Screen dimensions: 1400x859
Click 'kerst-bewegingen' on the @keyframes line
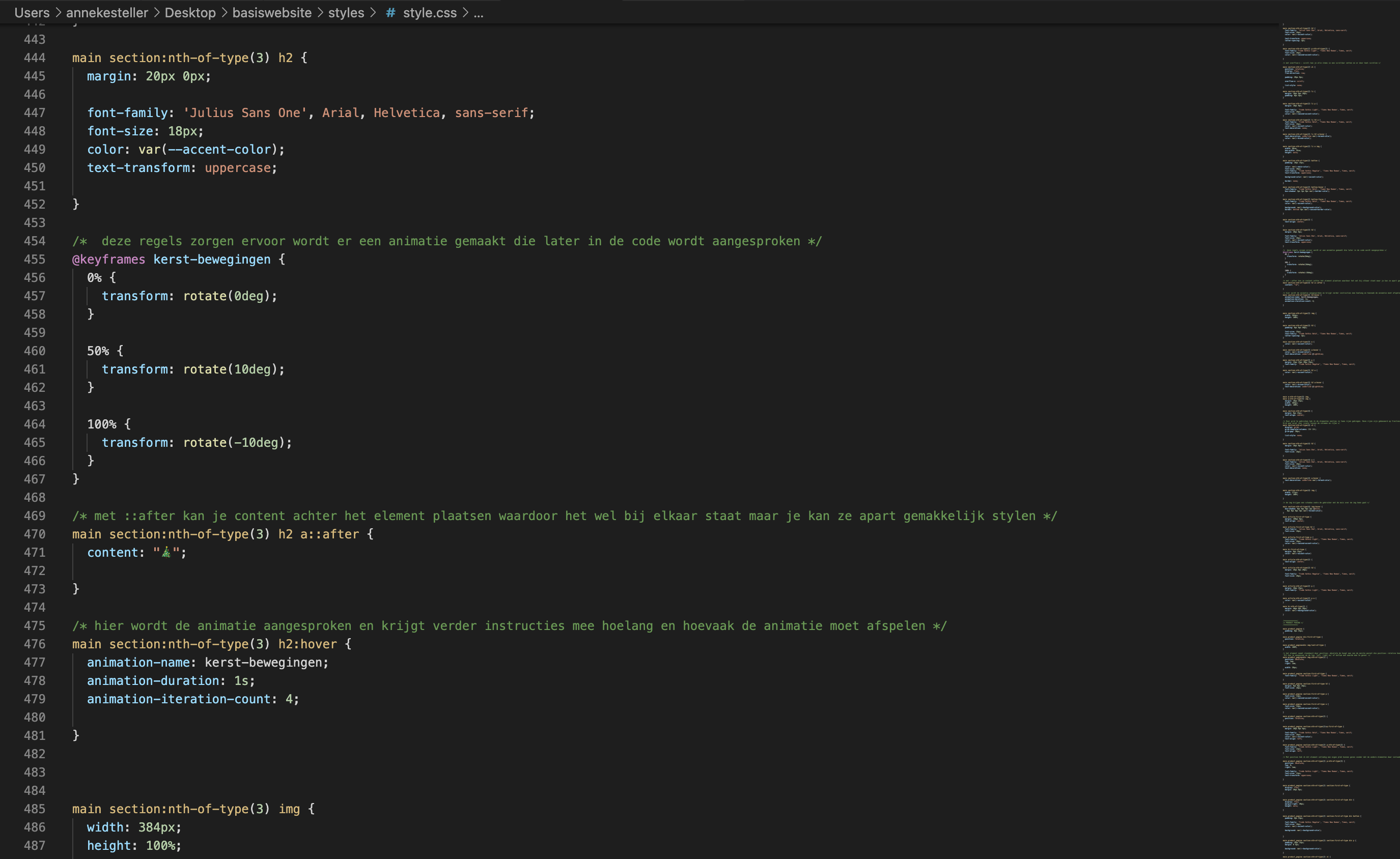pos(212,260)
